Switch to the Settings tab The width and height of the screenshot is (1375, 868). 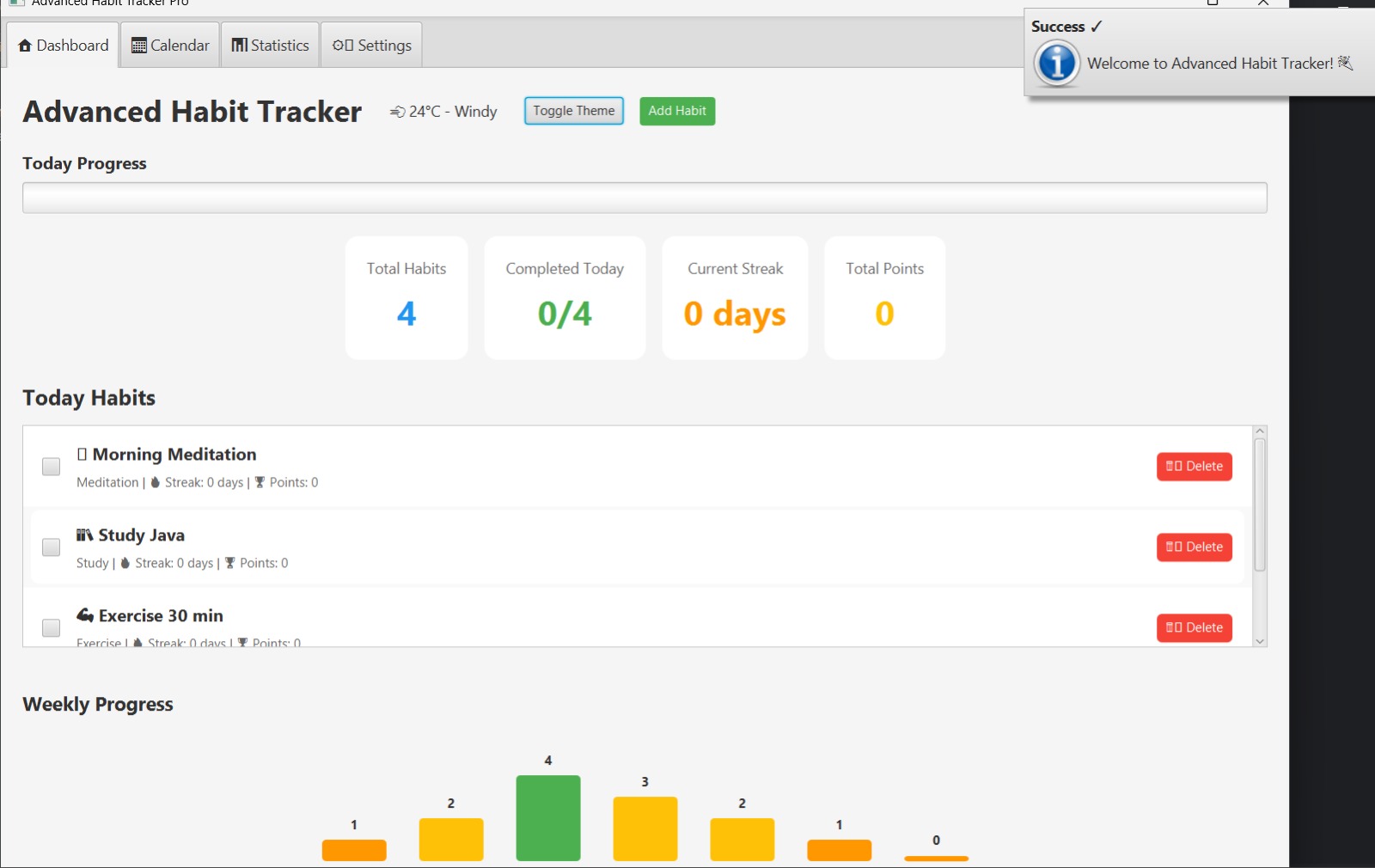(371, 46)
